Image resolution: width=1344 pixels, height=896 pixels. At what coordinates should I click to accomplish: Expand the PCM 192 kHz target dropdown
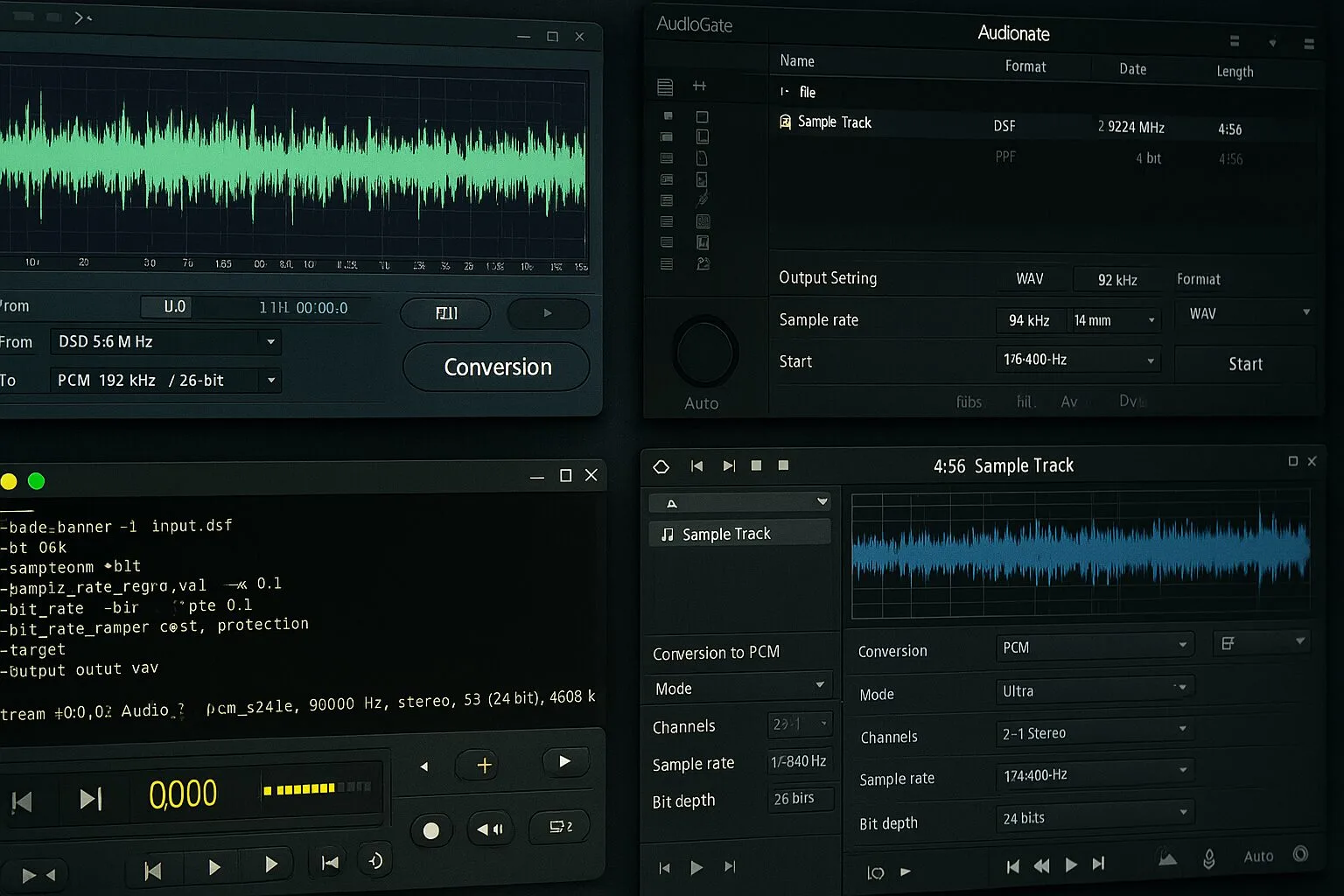point(165,381)
